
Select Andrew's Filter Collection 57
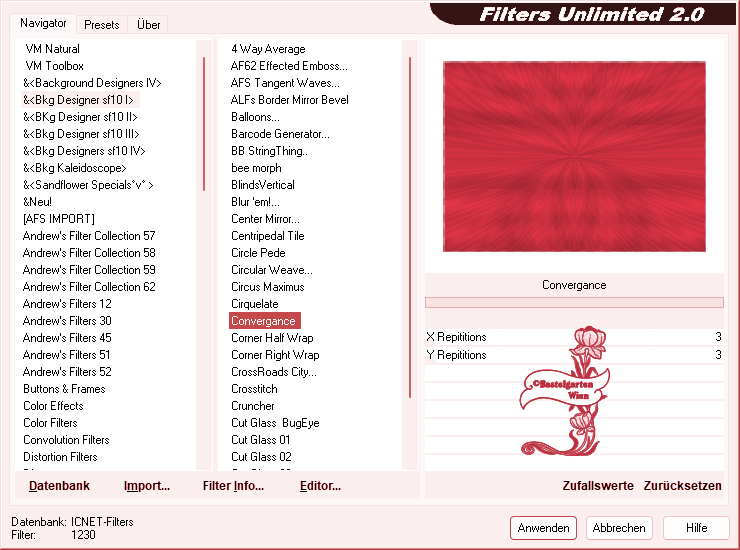point(89,236)
